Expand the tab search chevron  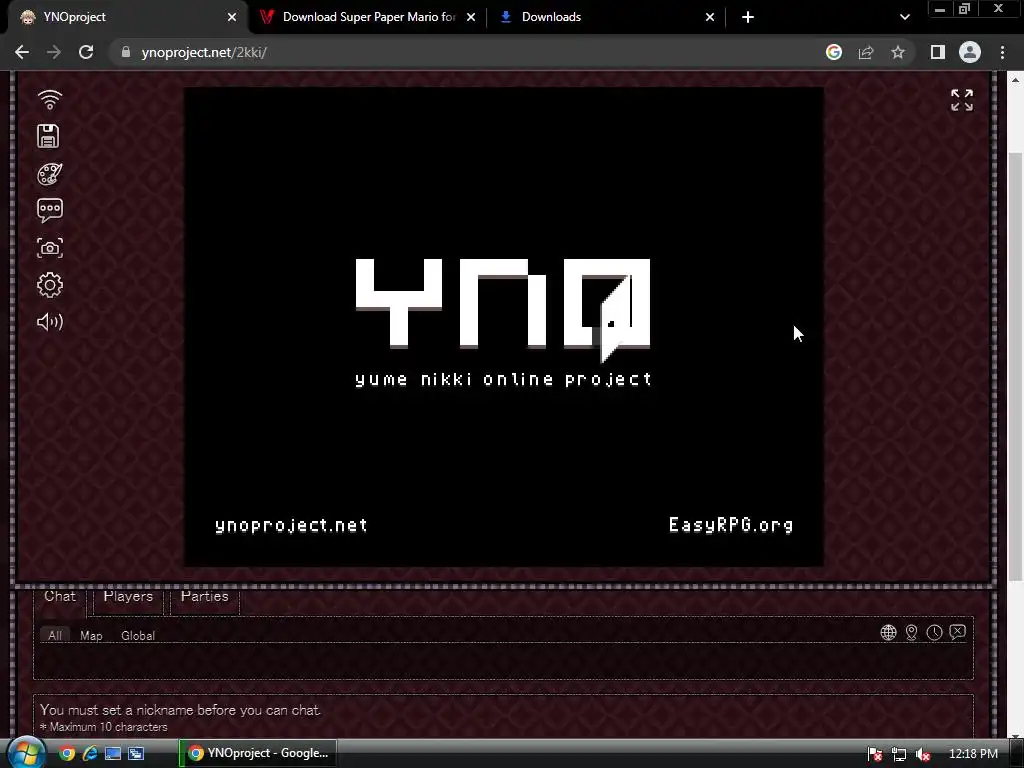904,17
